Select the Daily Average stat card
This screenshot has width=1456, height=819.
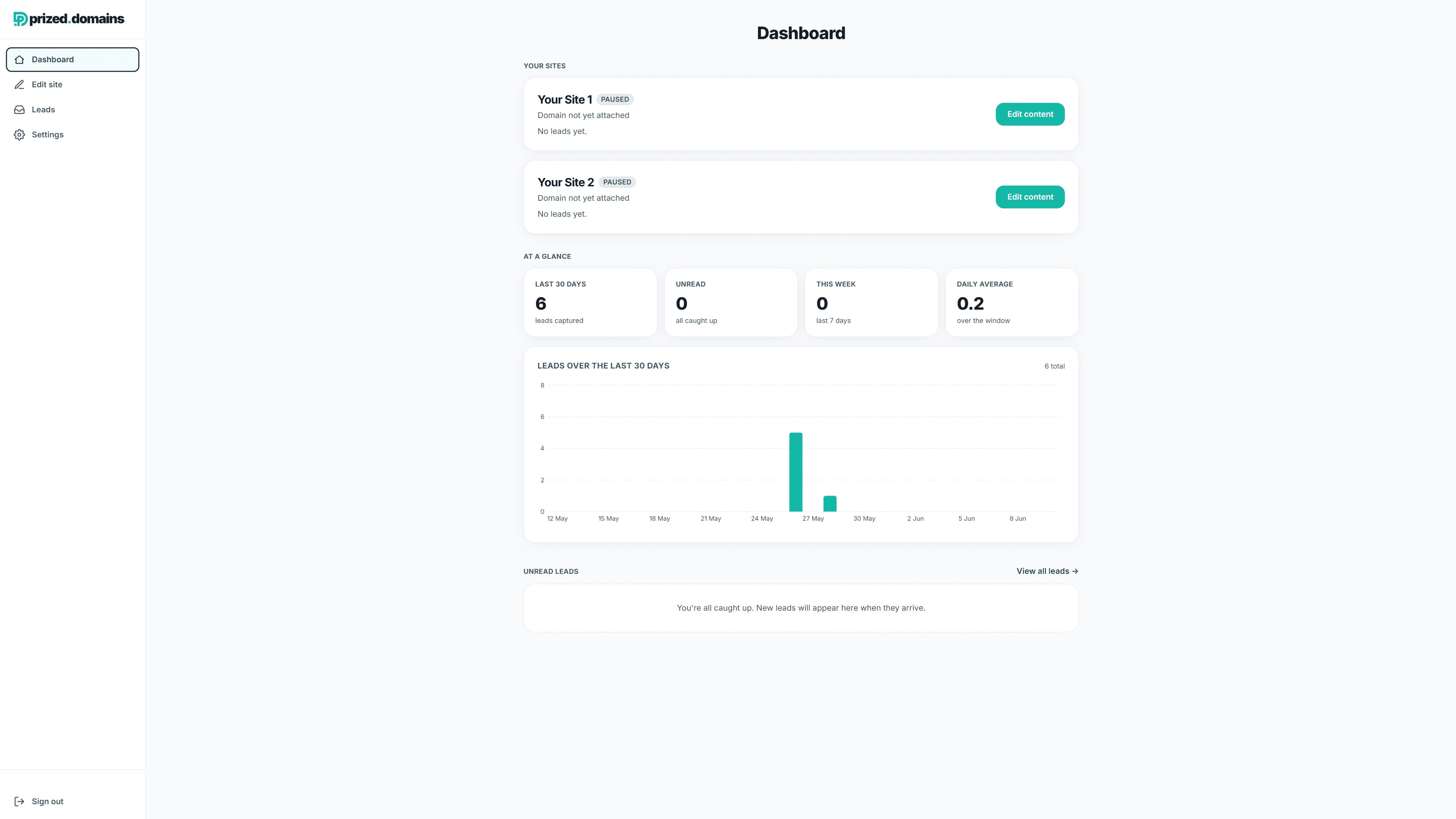[1012, 302]
